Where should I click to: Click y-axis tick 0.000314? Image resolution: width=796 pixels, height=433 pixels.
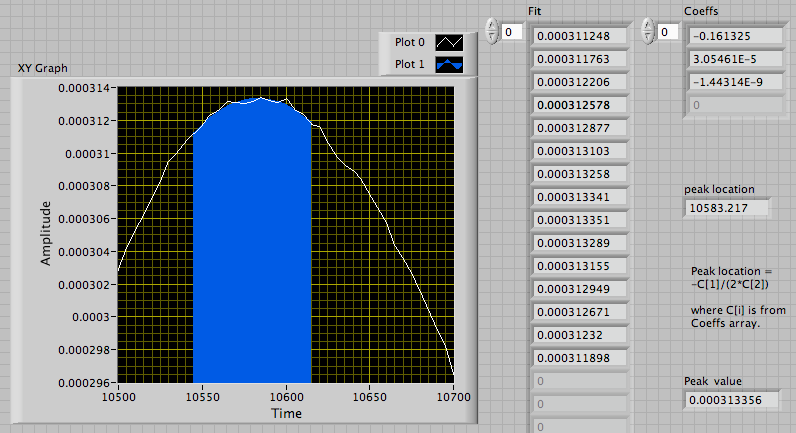pos(84,88)
